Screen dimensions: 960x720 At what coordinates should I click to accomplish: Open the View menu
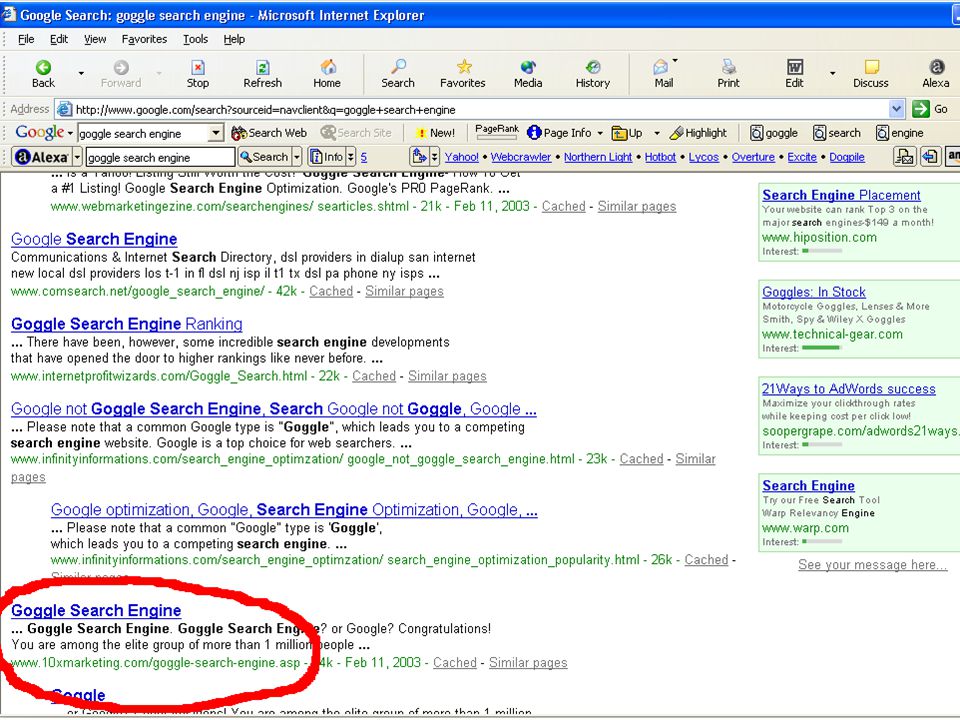click(x=95, y=39)
